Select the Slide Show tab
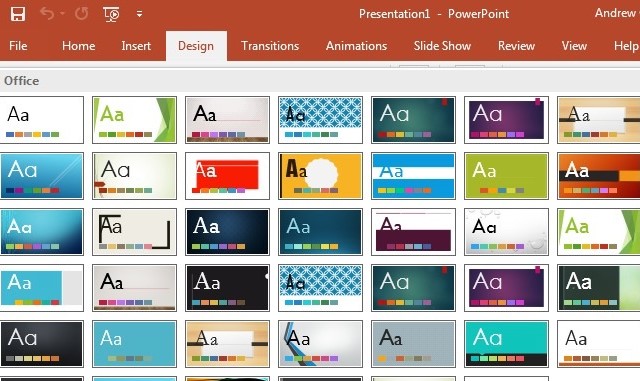This screenshot has height=381, width=640. pyautogui.click(x=442, y=46)
